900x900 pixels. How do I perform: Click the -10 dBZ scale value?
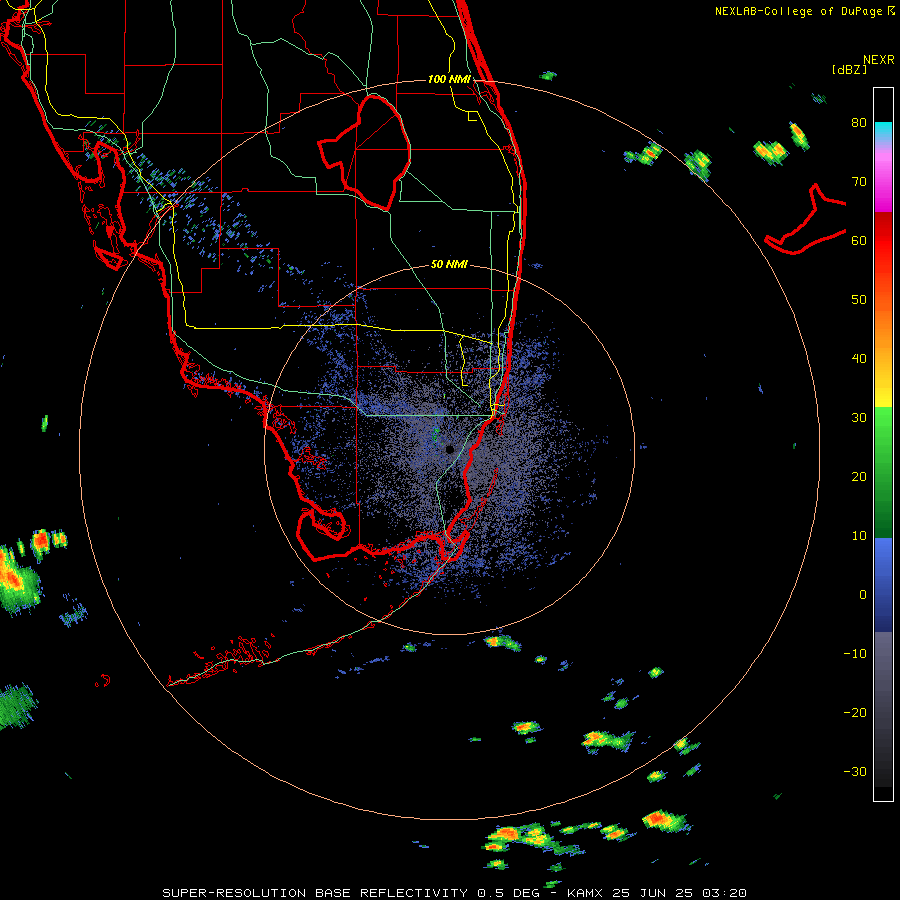[855, 654]
